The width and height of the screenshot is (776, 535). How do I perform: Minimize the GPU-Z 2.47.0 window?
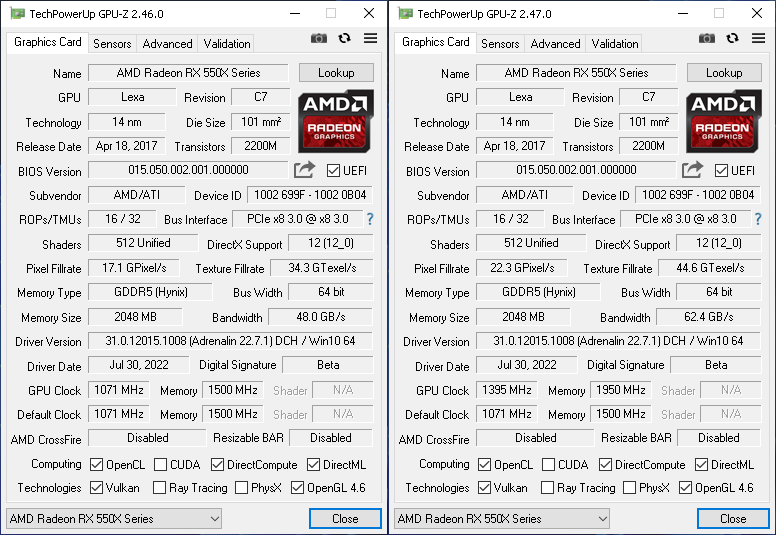pos(683,13)
